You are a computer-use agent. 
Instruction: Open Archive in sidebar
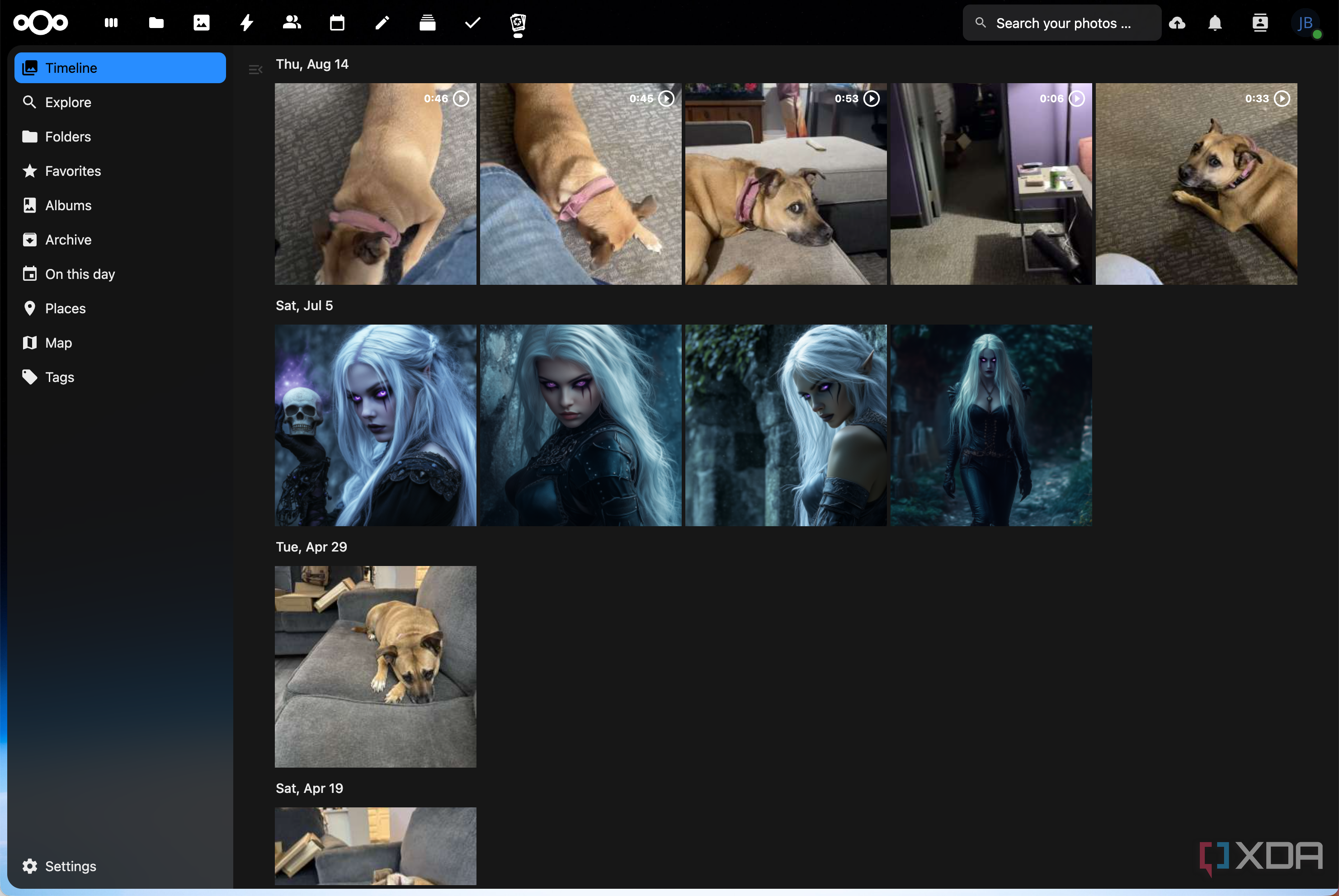pos(120,240)
